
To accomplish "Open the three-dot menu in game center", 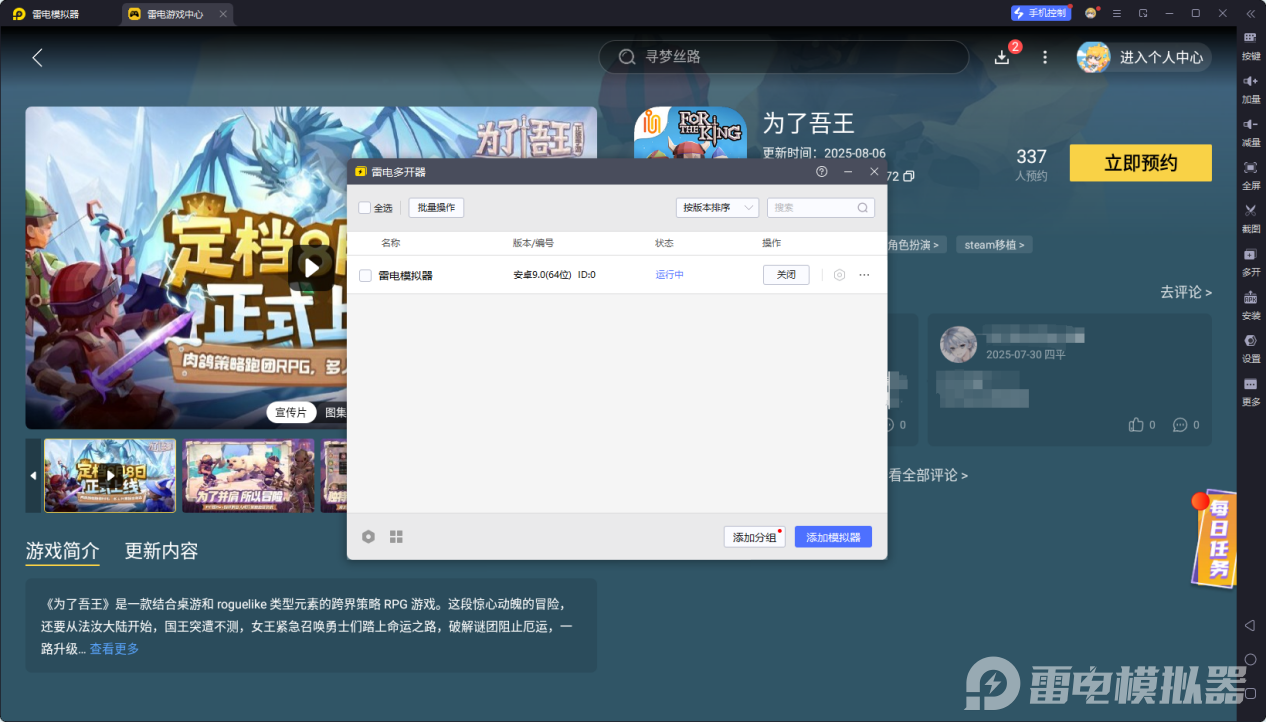I will click(1045, 57).
